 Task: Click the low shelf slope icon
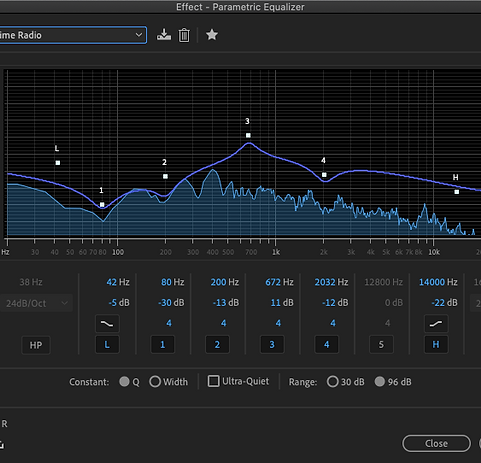tap(107, 324)
